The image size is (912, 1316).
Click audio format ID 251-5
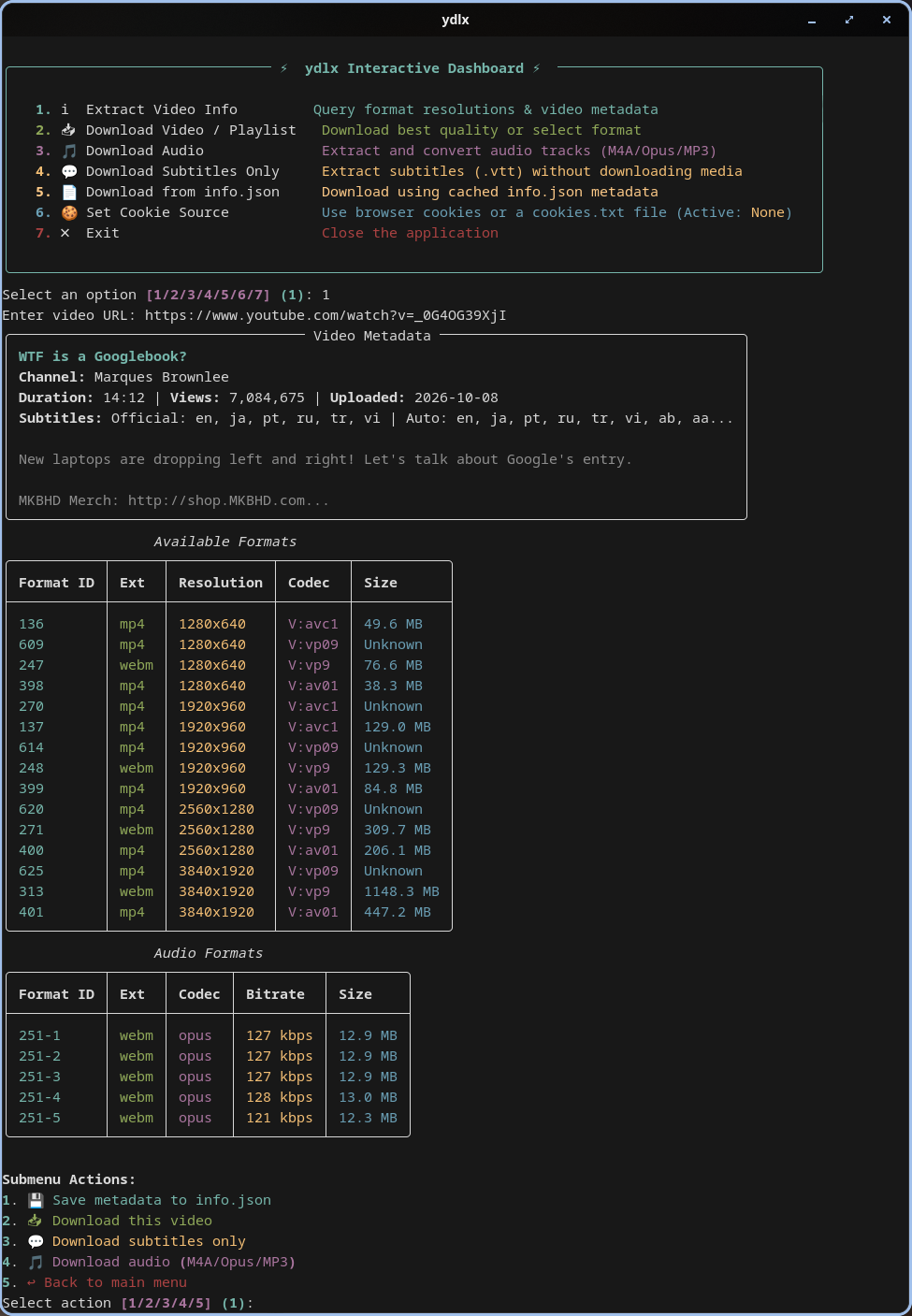point(39,1118)
